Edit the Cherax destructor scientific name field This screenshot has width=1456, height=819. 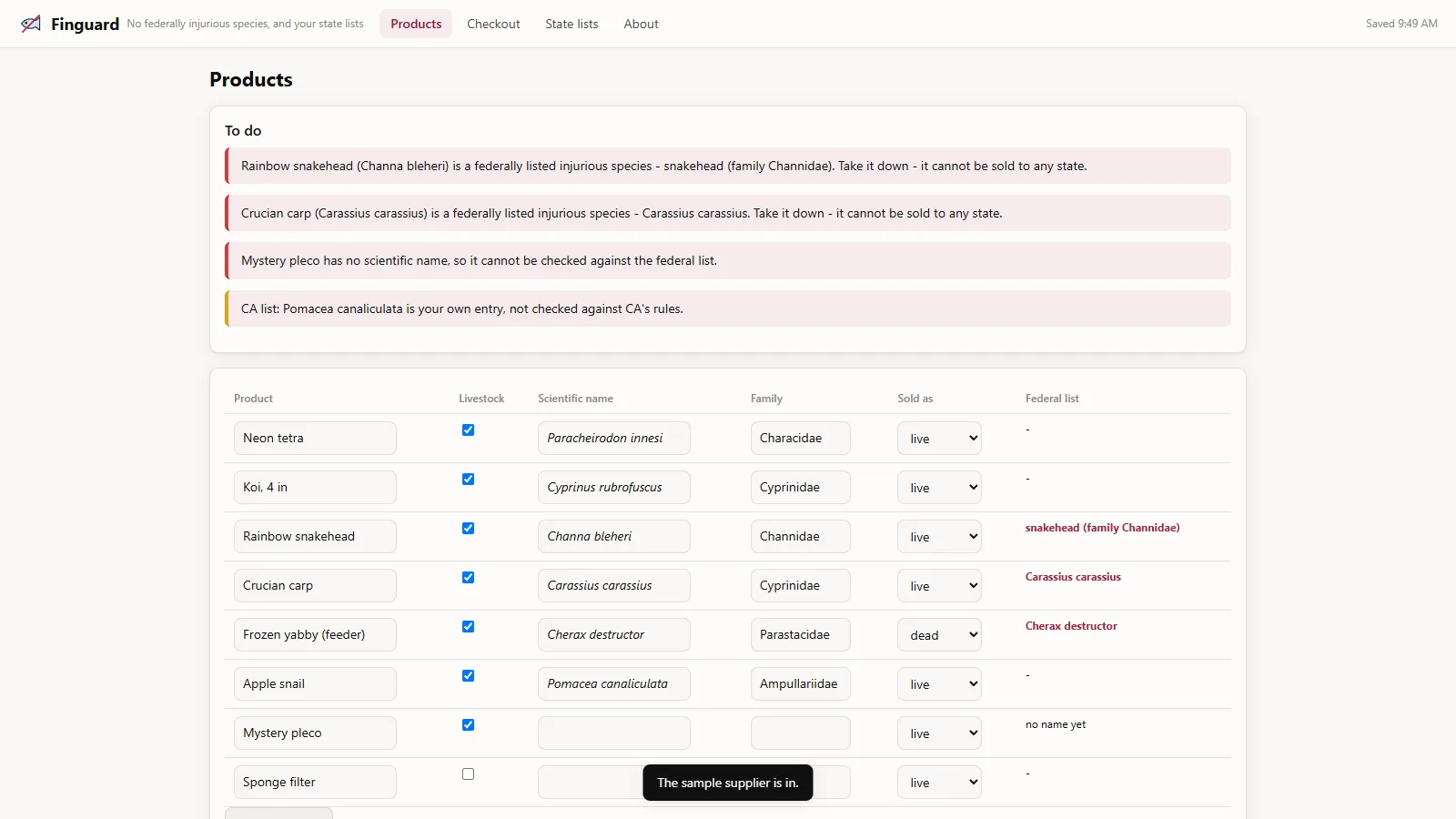point(614,635)
